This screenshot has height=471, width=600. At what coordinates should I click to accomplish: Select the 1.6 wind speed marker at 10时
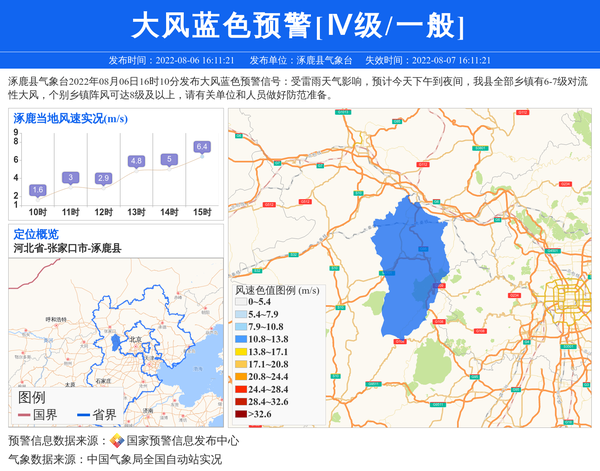[38, 190]
